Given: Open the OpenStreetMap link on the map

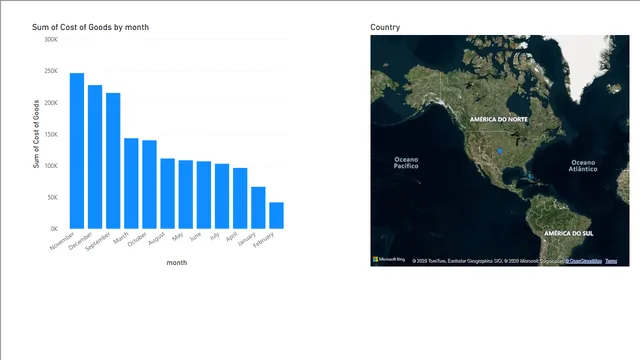Looking at the screenshot, I should coord(584,261).
